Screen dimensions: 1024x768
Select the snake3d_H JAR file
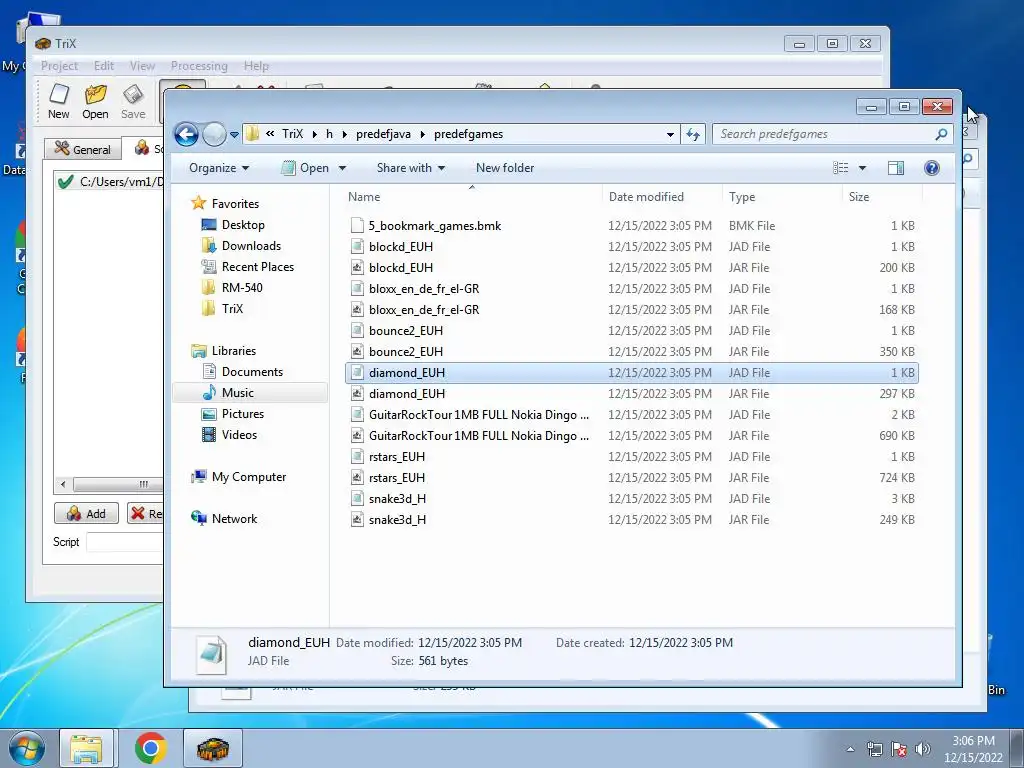click(632, 519)
